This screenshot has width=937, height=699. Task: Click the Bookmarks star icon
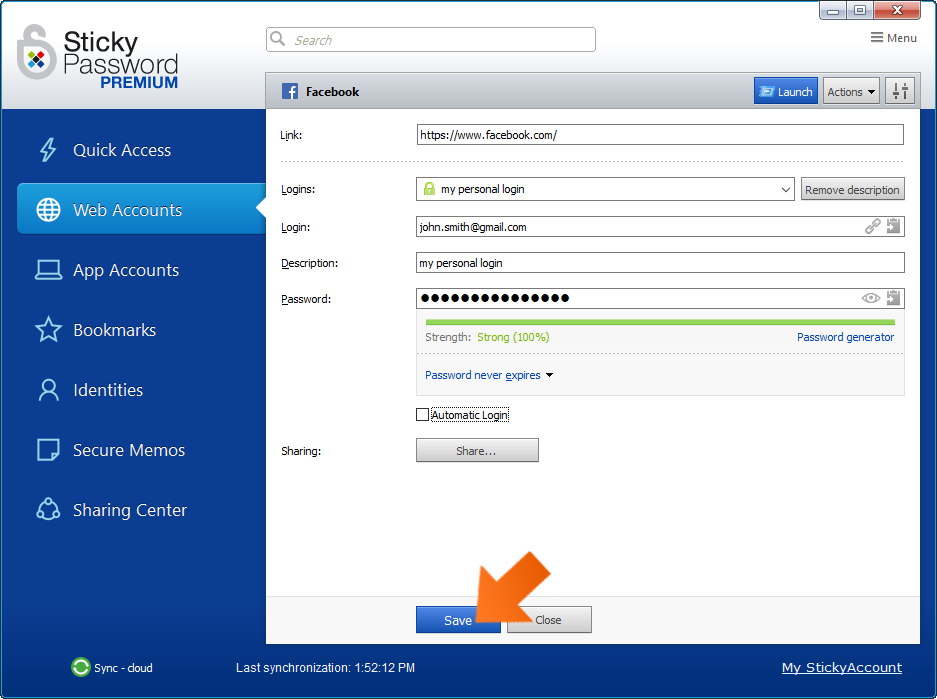coord(48,330)
